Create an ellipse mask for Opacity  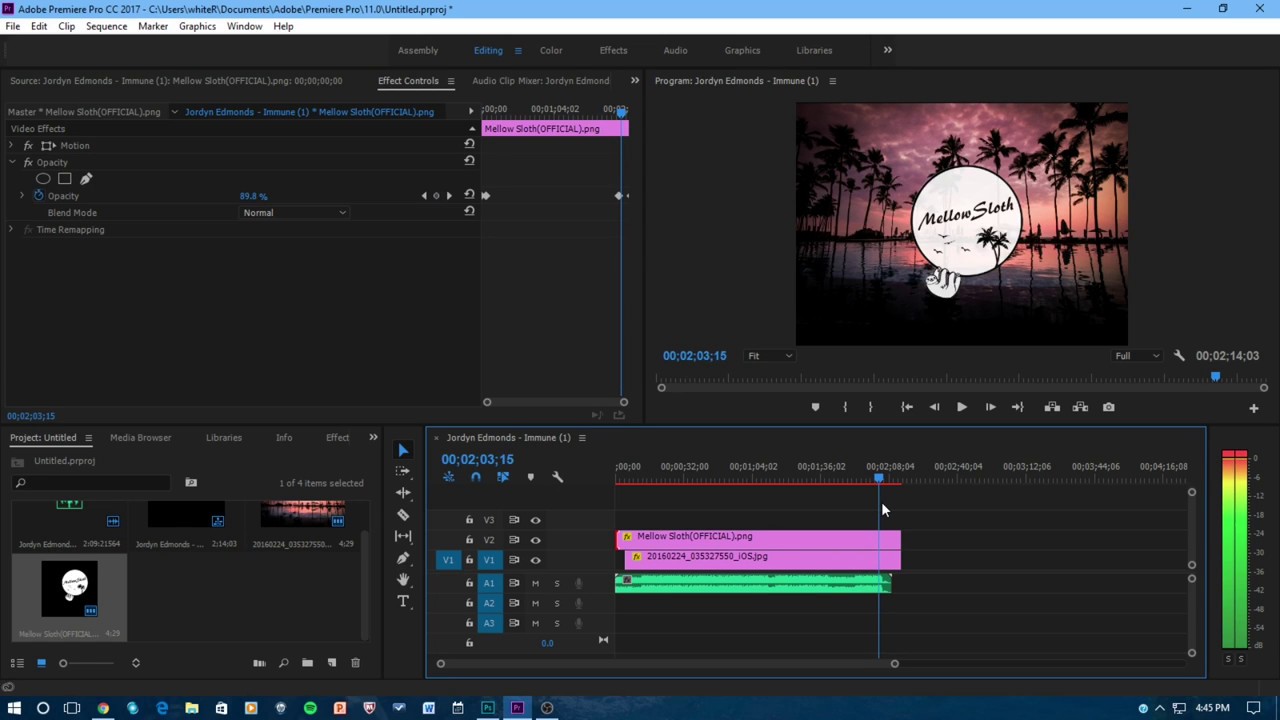tap(43, 179)
